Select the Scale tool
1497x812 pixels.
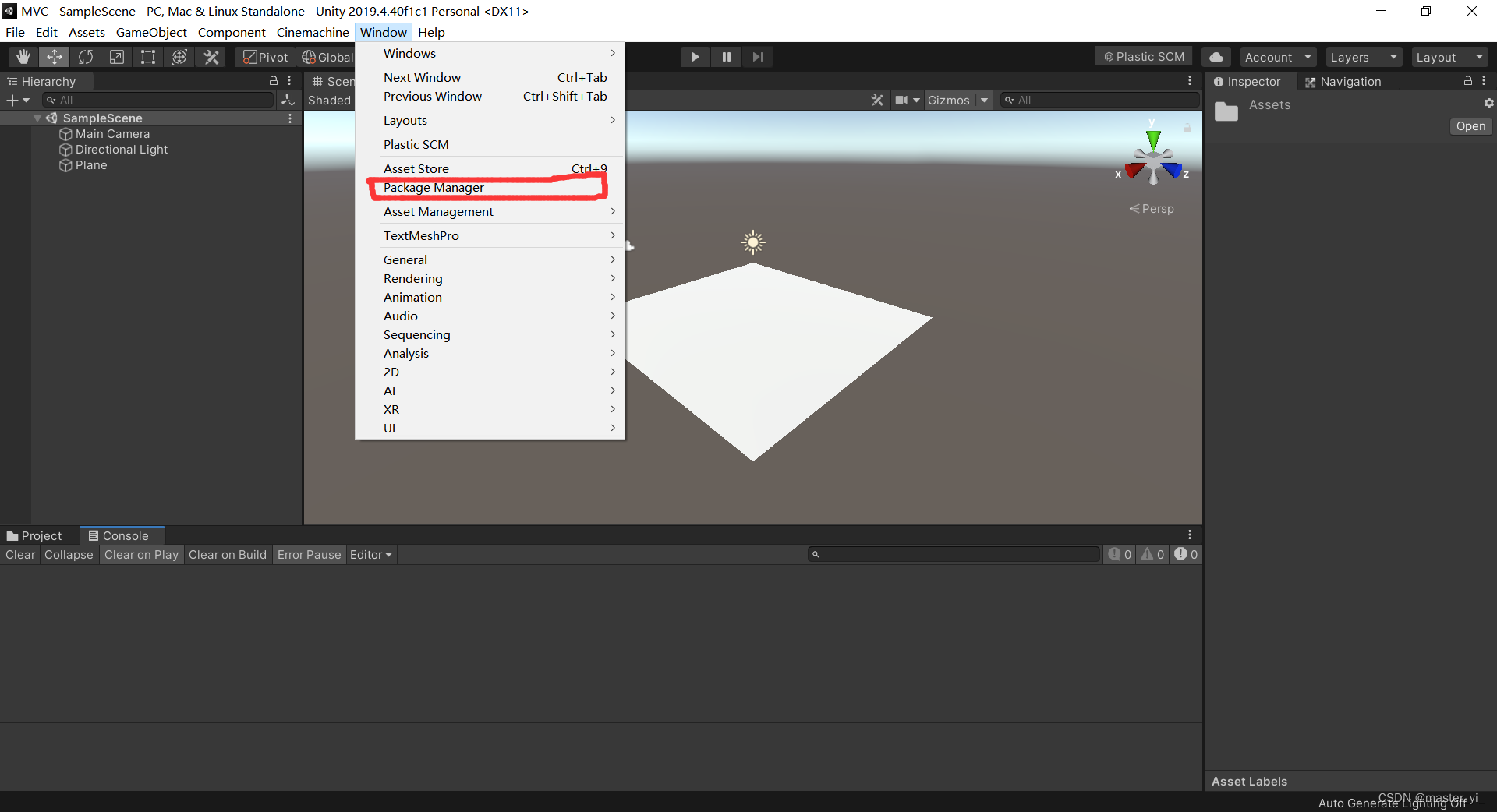[x=117, y=57]
